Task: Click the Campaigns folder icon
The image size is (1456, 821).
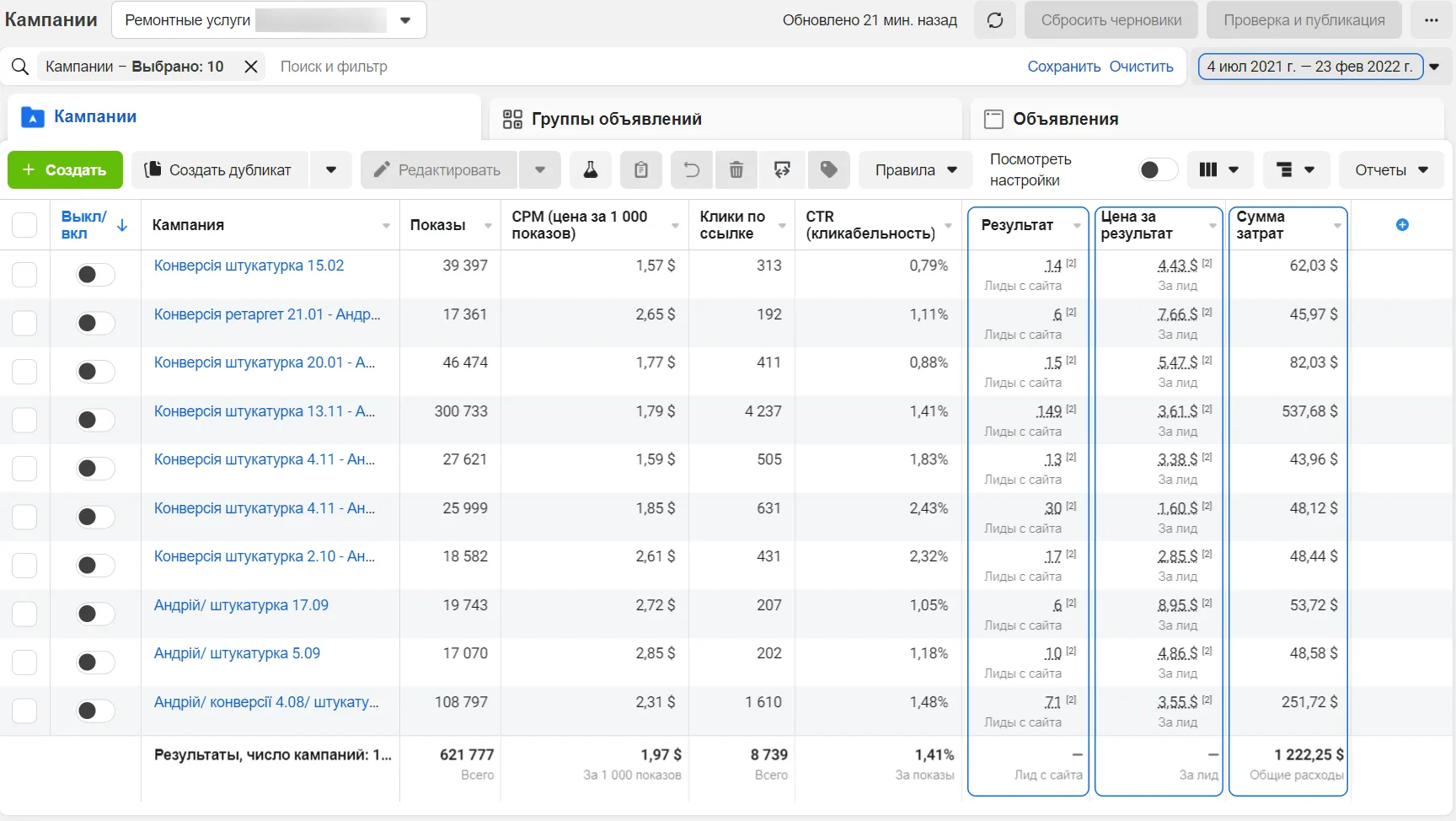Action: (32, 117)
